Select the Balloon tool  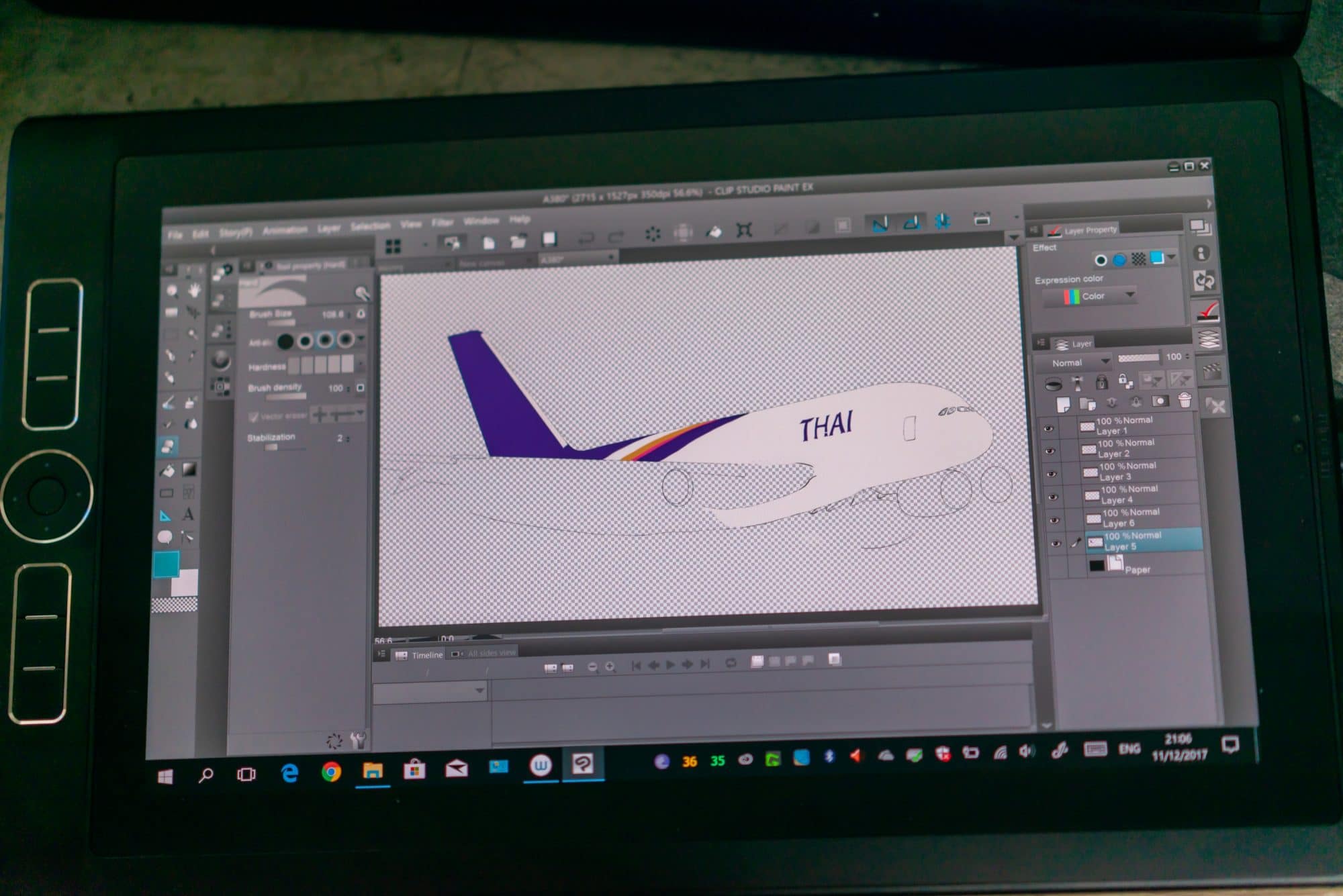[x=165, y=538]
